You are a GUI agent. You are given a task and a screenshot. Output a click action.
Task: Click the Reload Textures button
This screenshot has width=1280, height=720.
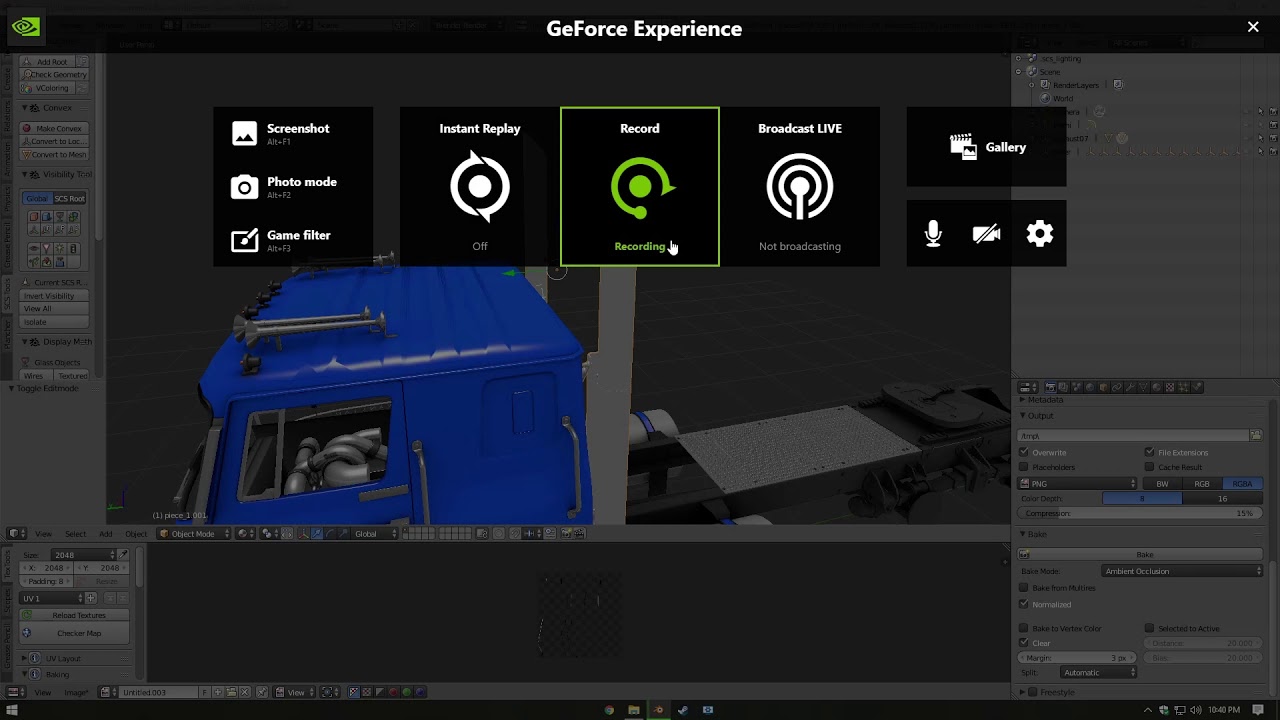coord(75,616)
